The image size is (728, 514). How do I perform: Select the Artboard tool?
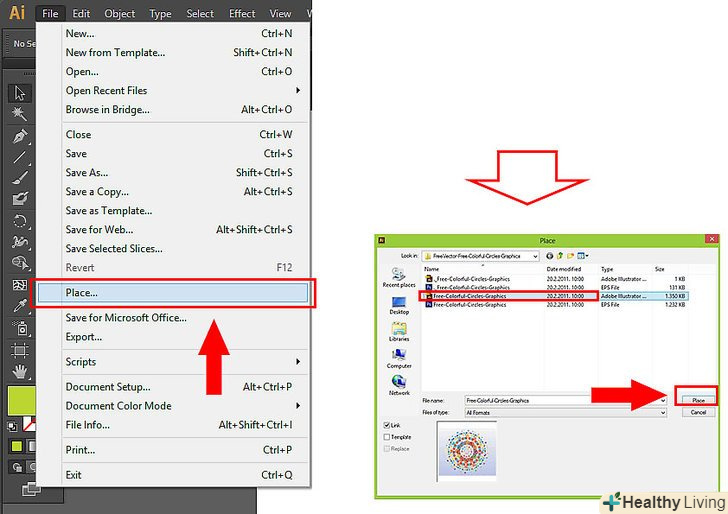click(20, 350)
